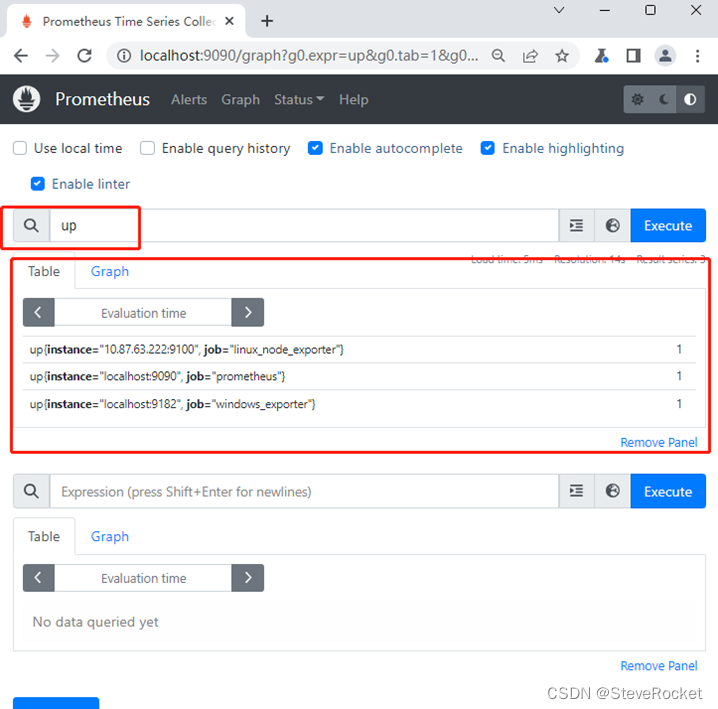This screenshot has width=718, height=709.
Task: Turn off Enable linter checkbox
Action: (38, 184)
